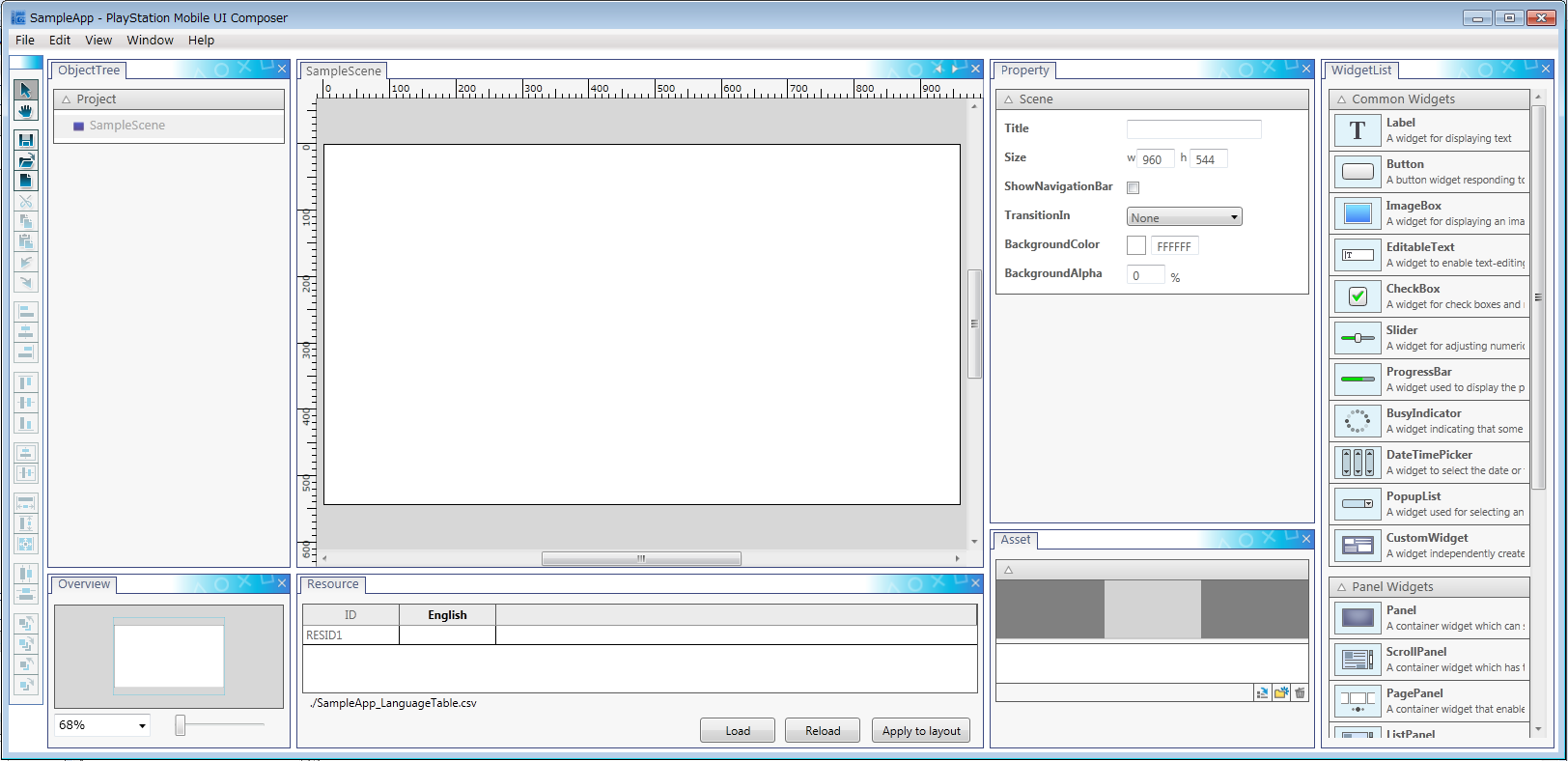Click the Size width field
The width and height of the screenshot is (1568, 761).
1156,159
